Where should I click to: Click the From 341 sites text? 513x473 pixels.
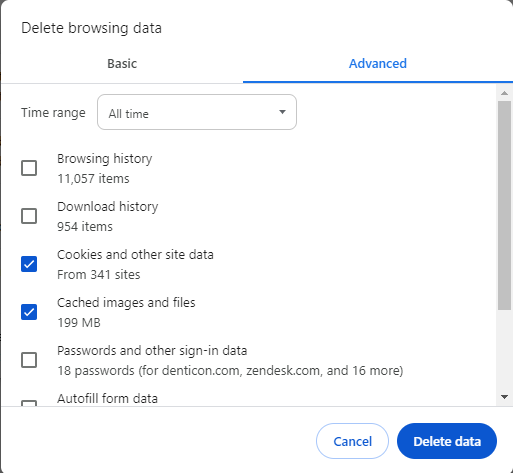(99, 275)
